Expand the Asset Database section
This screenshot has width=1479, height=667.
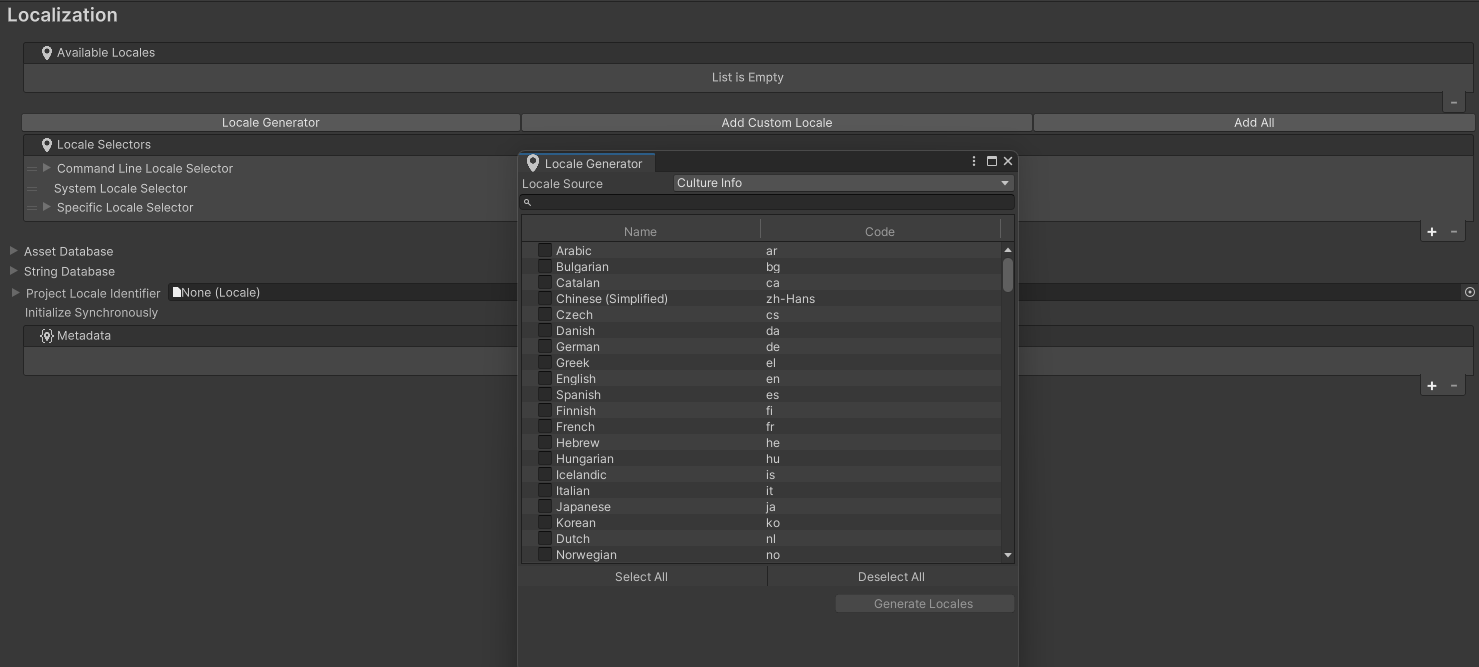[x=11, y=250]
